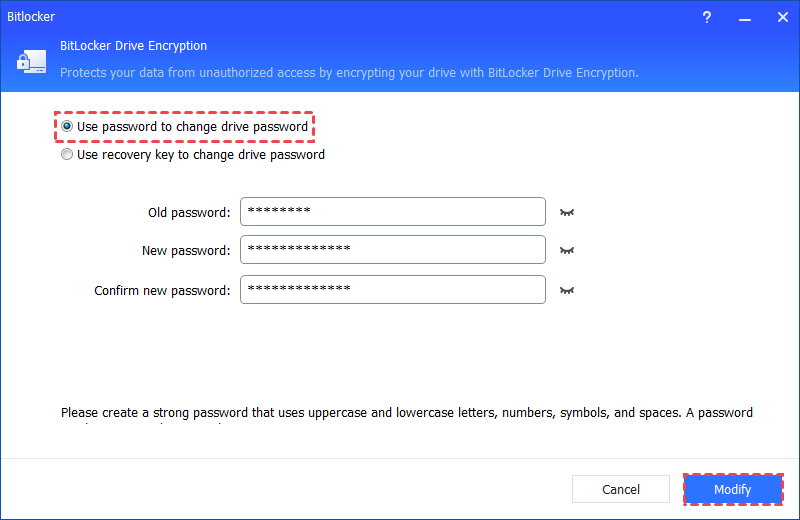The height and width of the screenshot is (520, 800).
Task: Click the 'New password:' label
Action: (186, 250)
